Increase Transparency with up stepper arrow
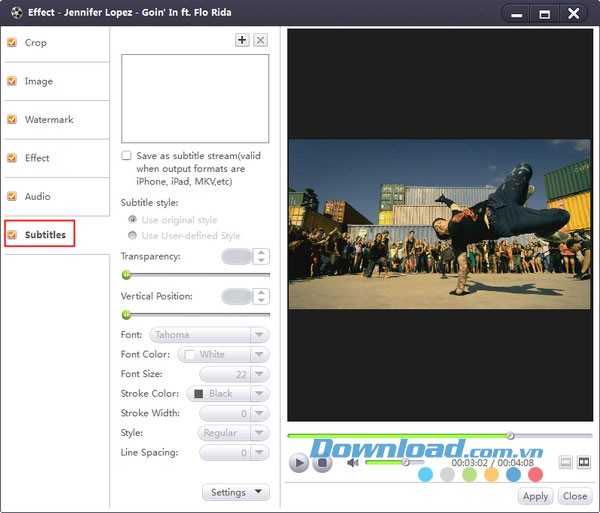The image size is (600, 513). (x=261, y=252)
